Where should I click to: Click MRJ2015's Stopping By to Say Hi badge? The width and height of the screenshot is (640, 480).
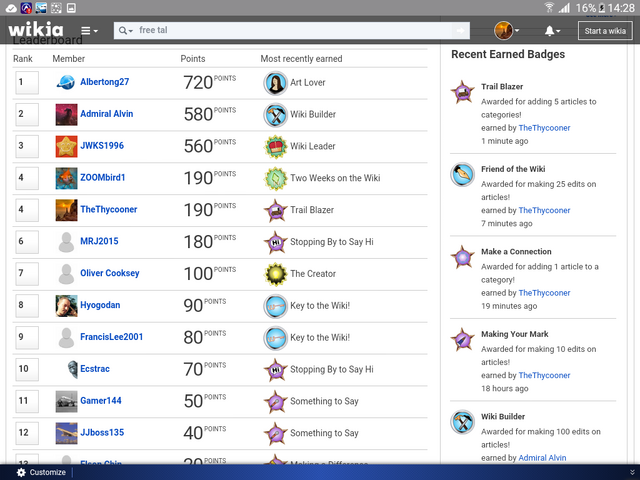point(276,242)
